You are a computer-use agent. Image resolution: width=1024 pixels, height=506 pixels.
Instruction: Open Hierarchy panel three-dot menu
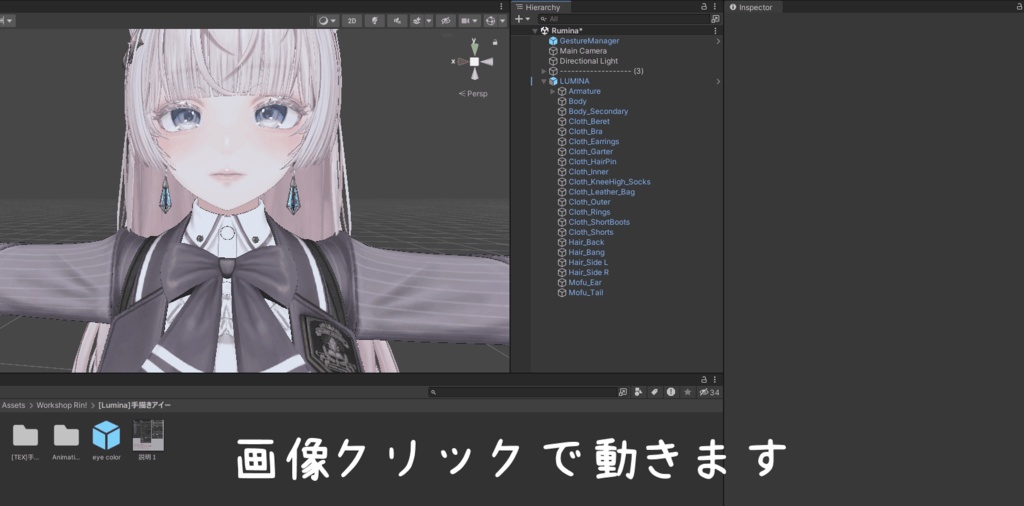(715, 7)
